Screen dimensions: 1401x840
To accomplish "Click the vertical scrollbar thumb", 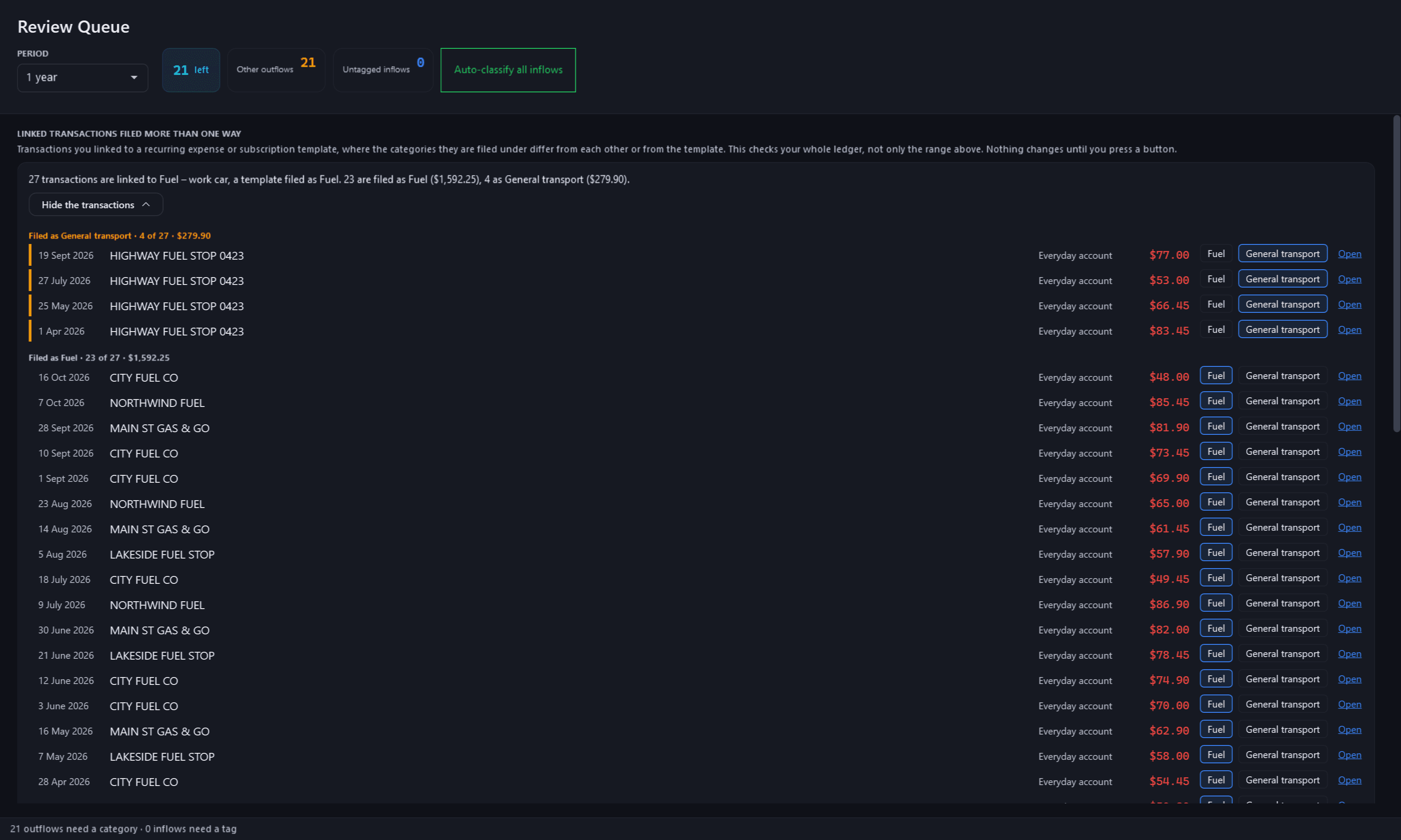I will (x=1396, y=274).
